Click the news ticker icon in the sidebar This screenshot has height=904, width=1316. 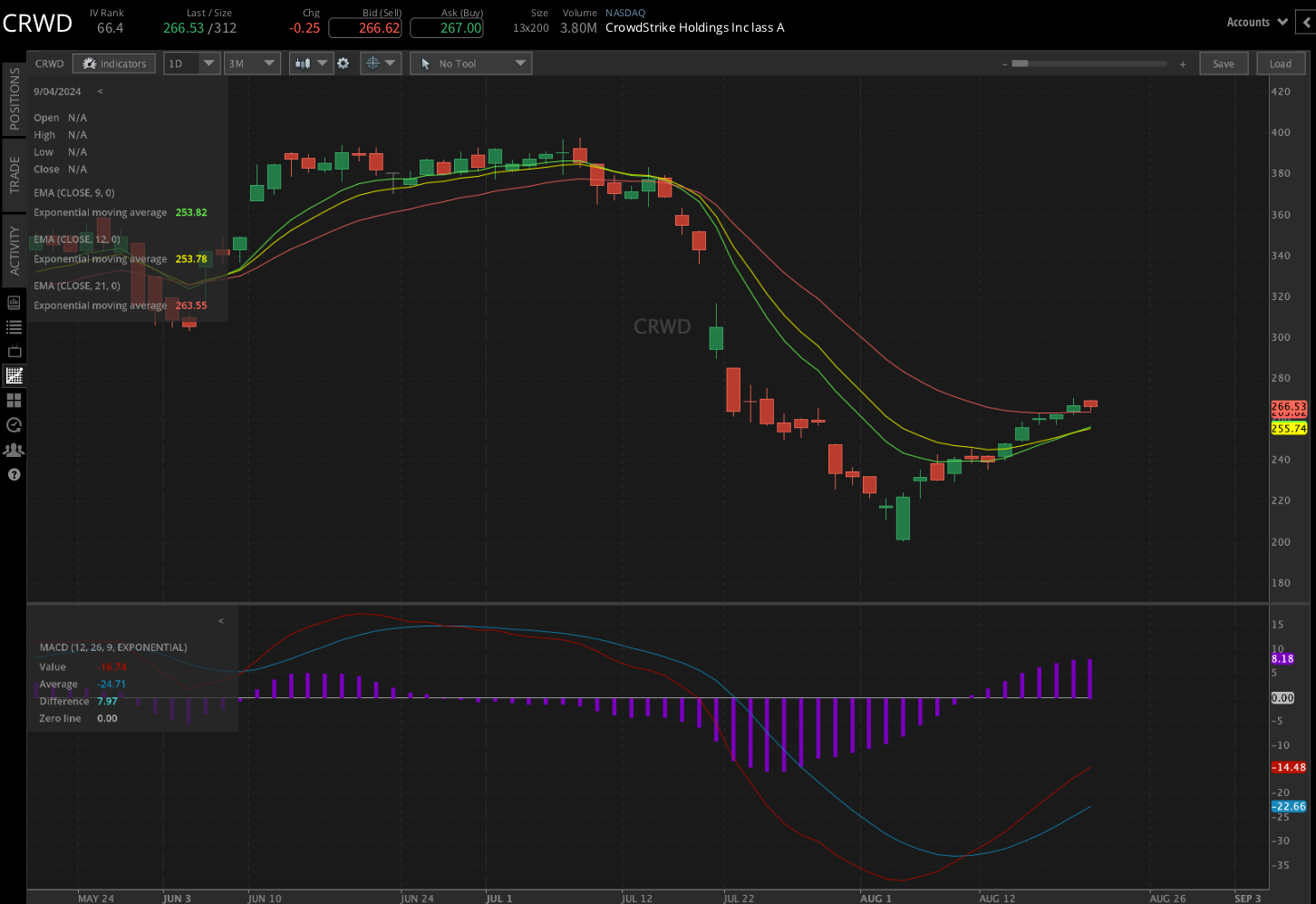pos(14,352)
